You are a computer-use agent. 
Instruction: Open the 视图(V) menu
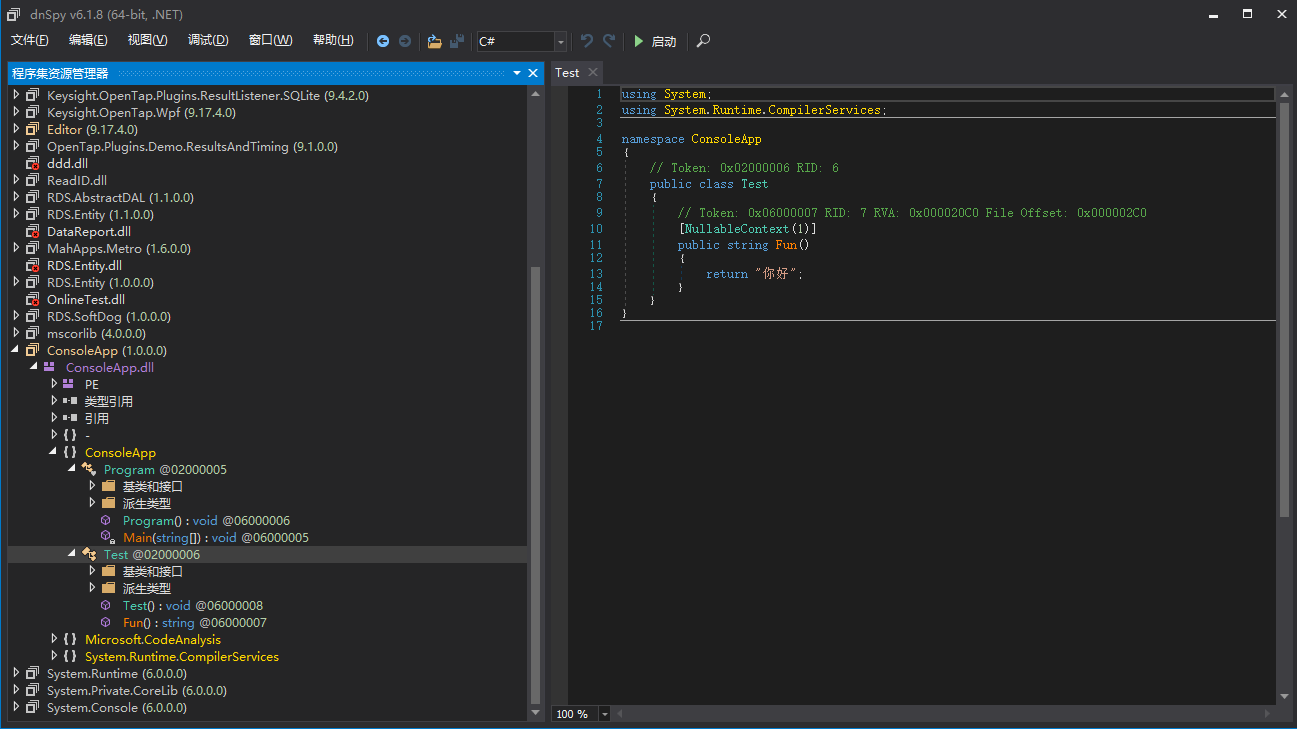148,40
